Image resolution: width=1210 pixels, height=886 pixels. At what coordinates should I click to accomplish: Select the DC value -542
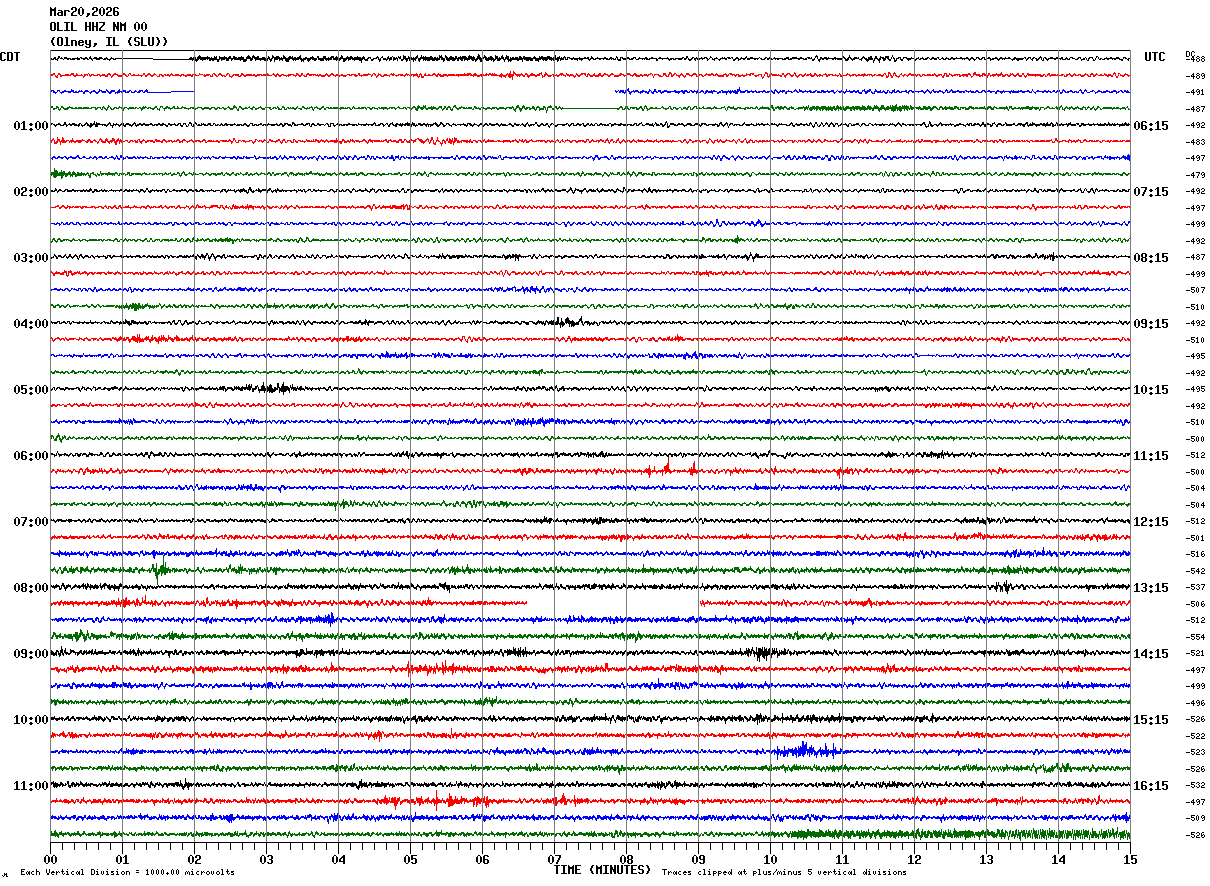(1195, 571)
